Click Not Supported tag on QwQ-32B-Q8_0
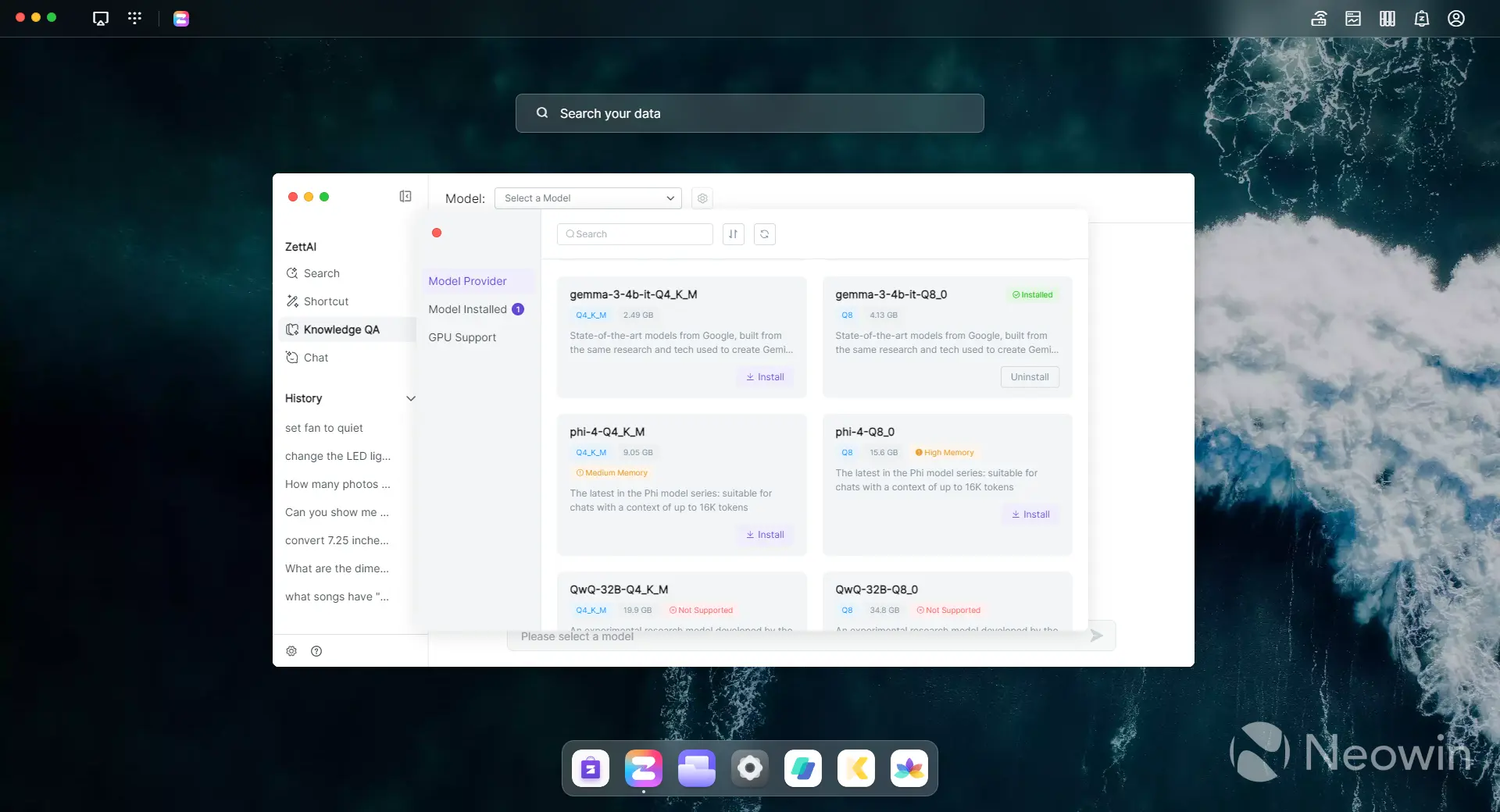 coord(948,611)
